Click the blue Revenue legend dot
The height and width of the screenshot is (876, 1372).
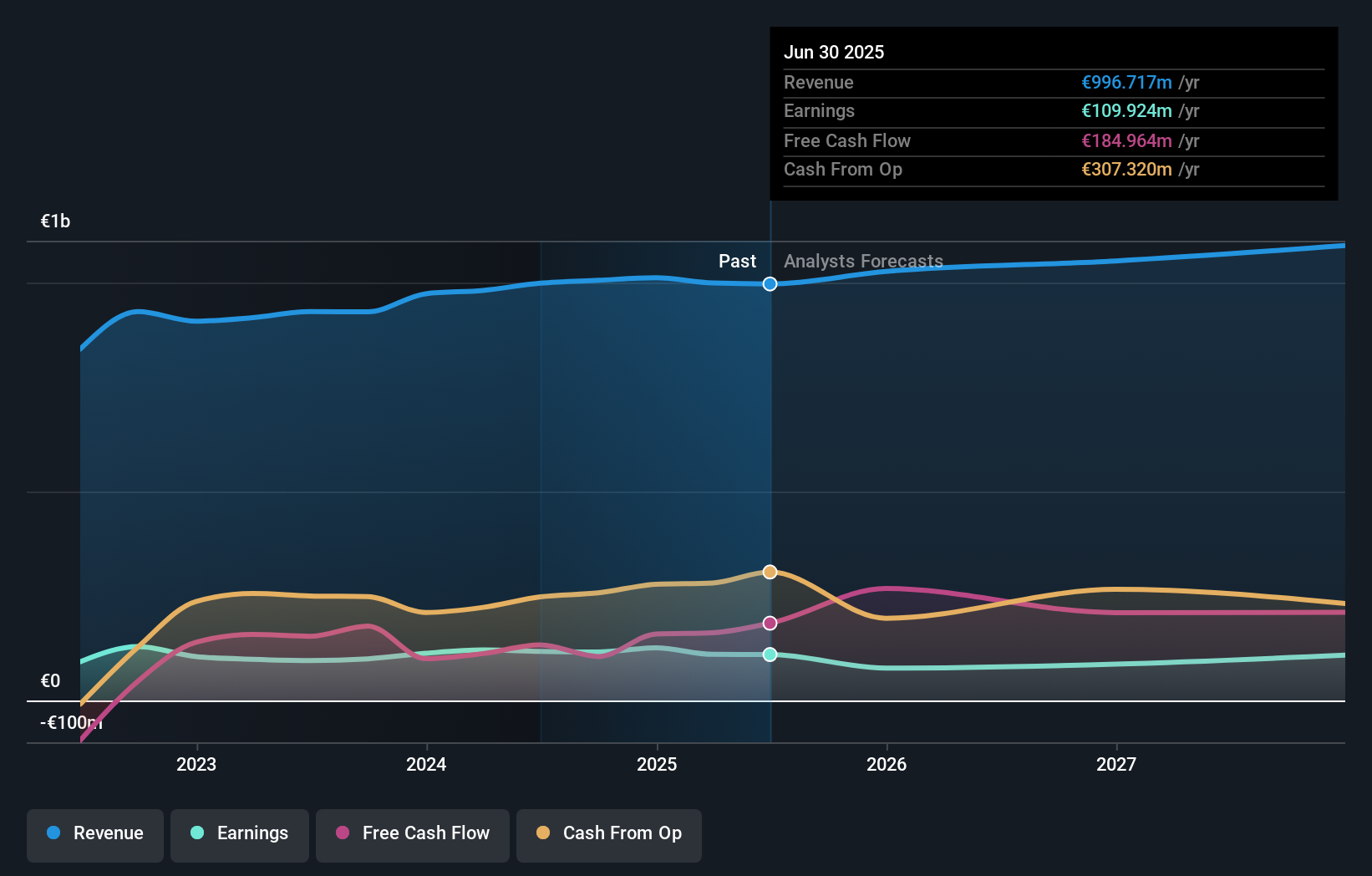(x=53, y=833)
